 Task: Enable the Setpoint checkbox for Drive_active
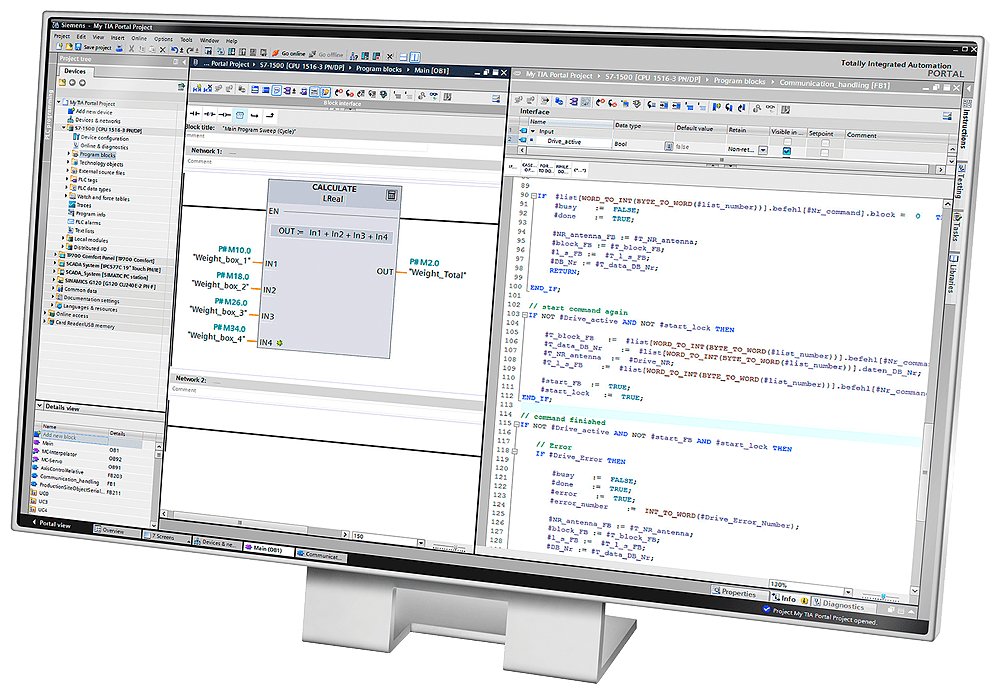point(825,152)
